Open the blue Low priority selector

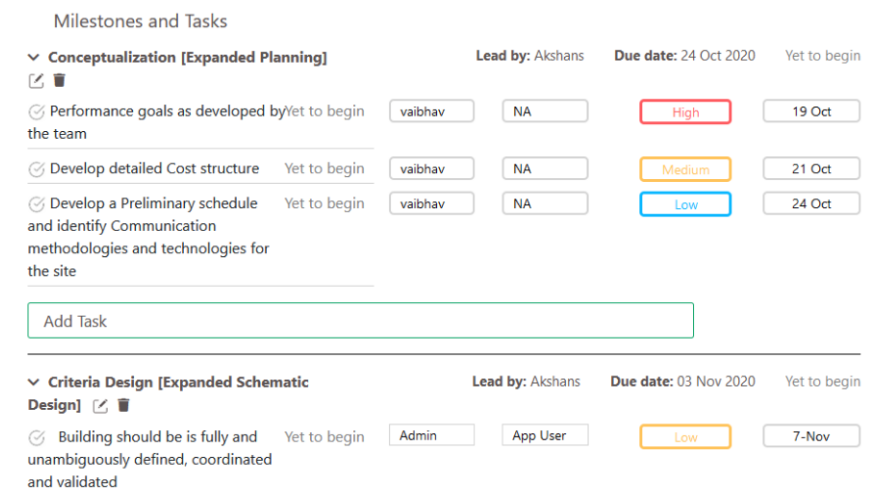pyautogui.click(x=685, y=205)
